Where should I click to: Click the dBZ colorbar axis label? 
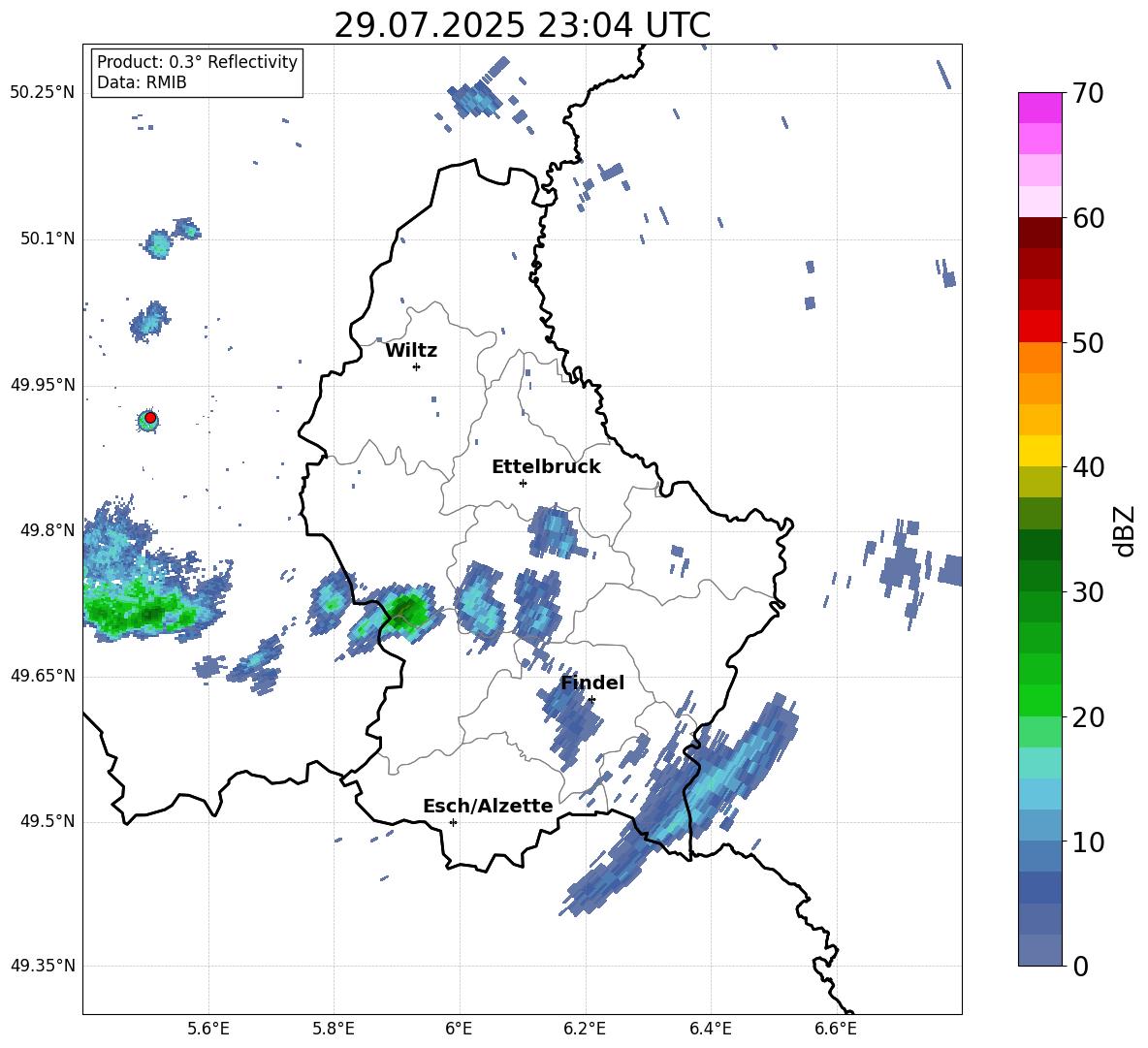point(1125,530)
